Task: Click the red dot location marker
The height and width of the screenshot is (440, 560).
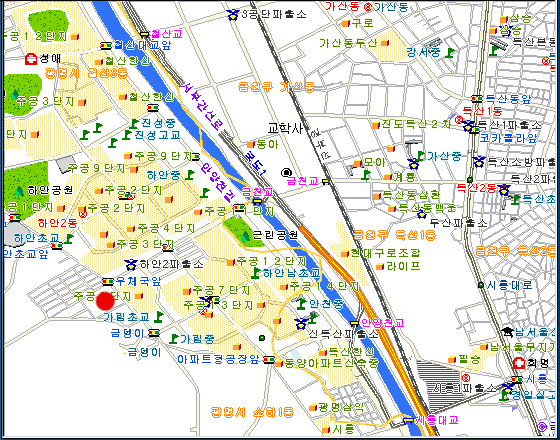Action: coord(105,301)
